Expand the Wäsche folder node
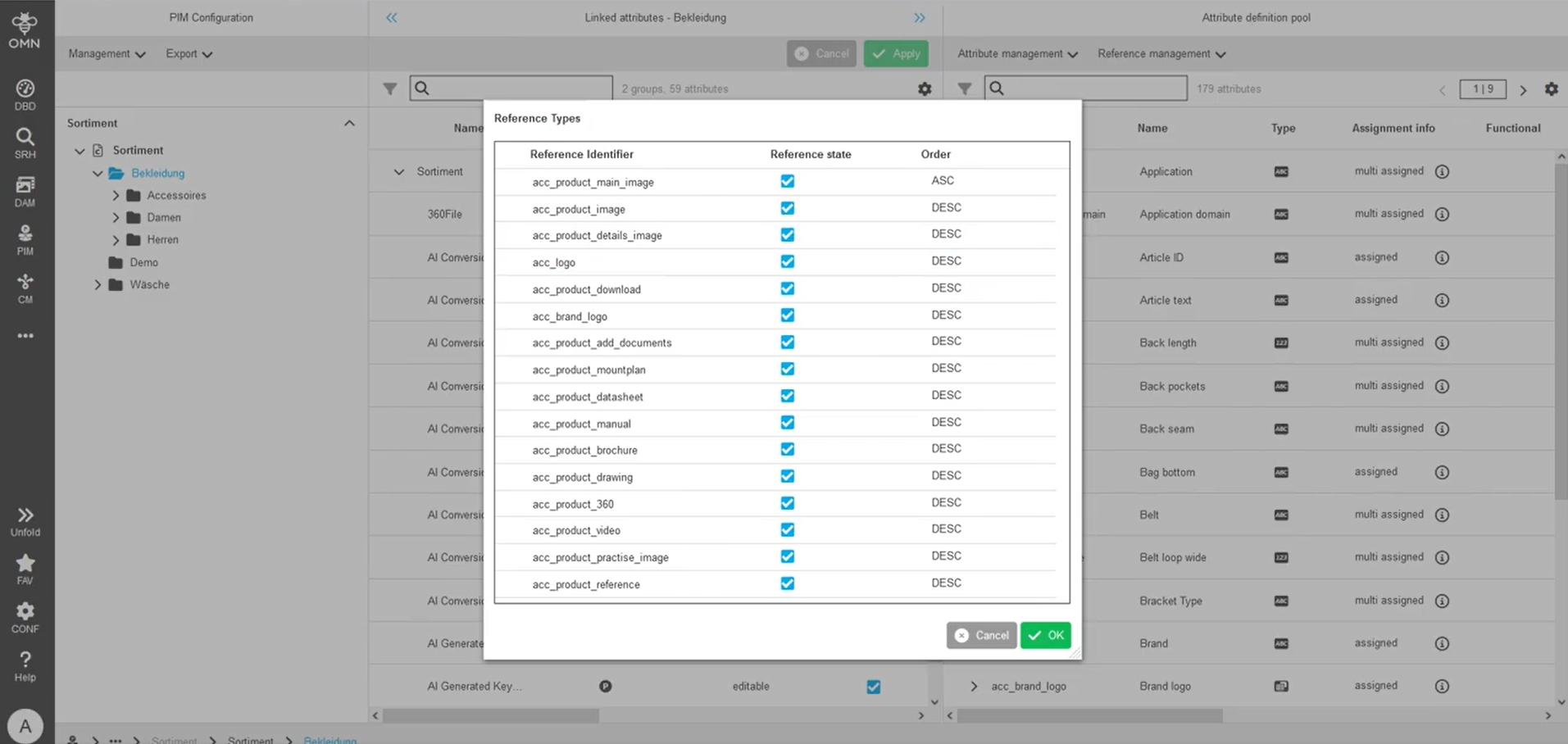Screen dimensions: 1568x744 98,284
